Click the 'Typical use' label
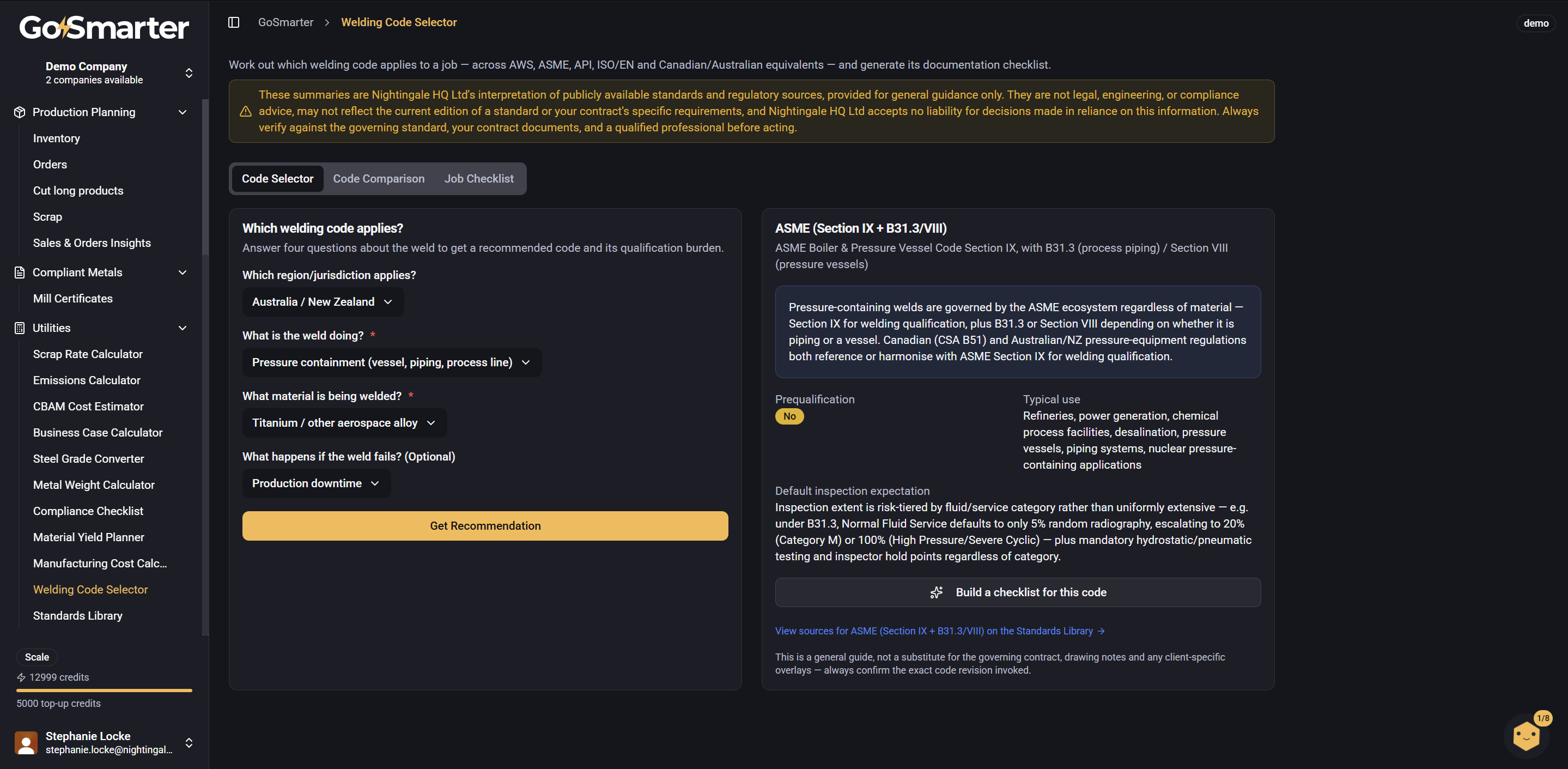 pos(1051,399)
